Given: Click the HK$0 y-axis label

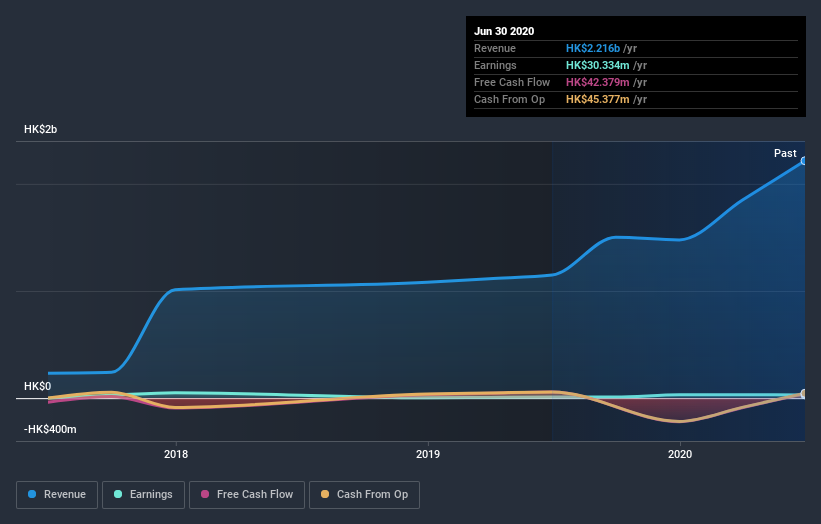Looking at the screenshot, I should (x=37, y=386).
